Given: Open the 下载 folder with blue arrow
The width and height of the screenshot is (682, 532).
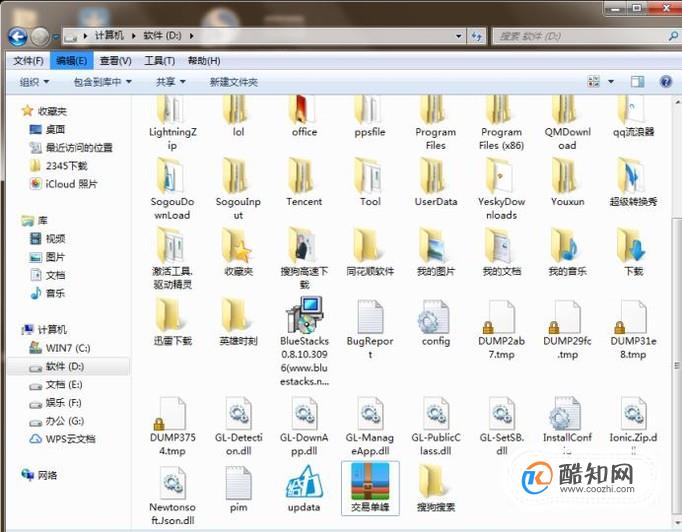Looking at the screenshot, I should coord(633,251).
